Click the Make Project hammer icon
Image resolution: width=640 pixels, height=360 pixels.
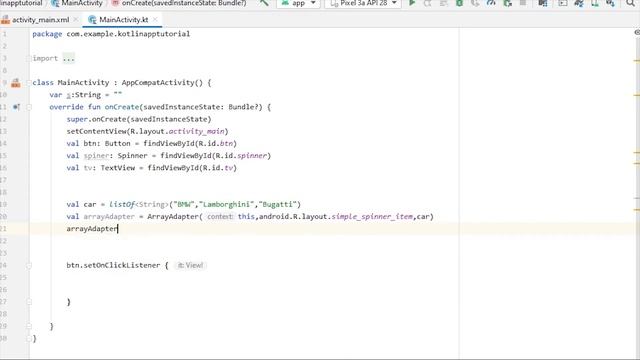click(x=264, y=3)
